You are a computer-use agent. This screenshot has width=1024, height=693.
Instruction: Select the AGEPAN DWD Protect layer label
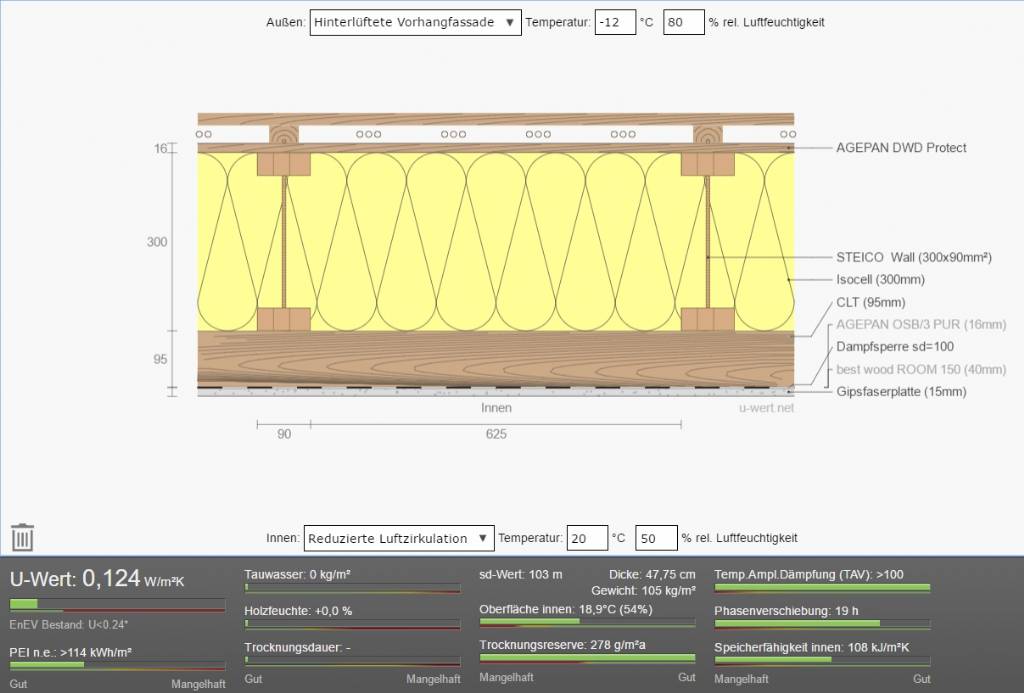[901, 148]
